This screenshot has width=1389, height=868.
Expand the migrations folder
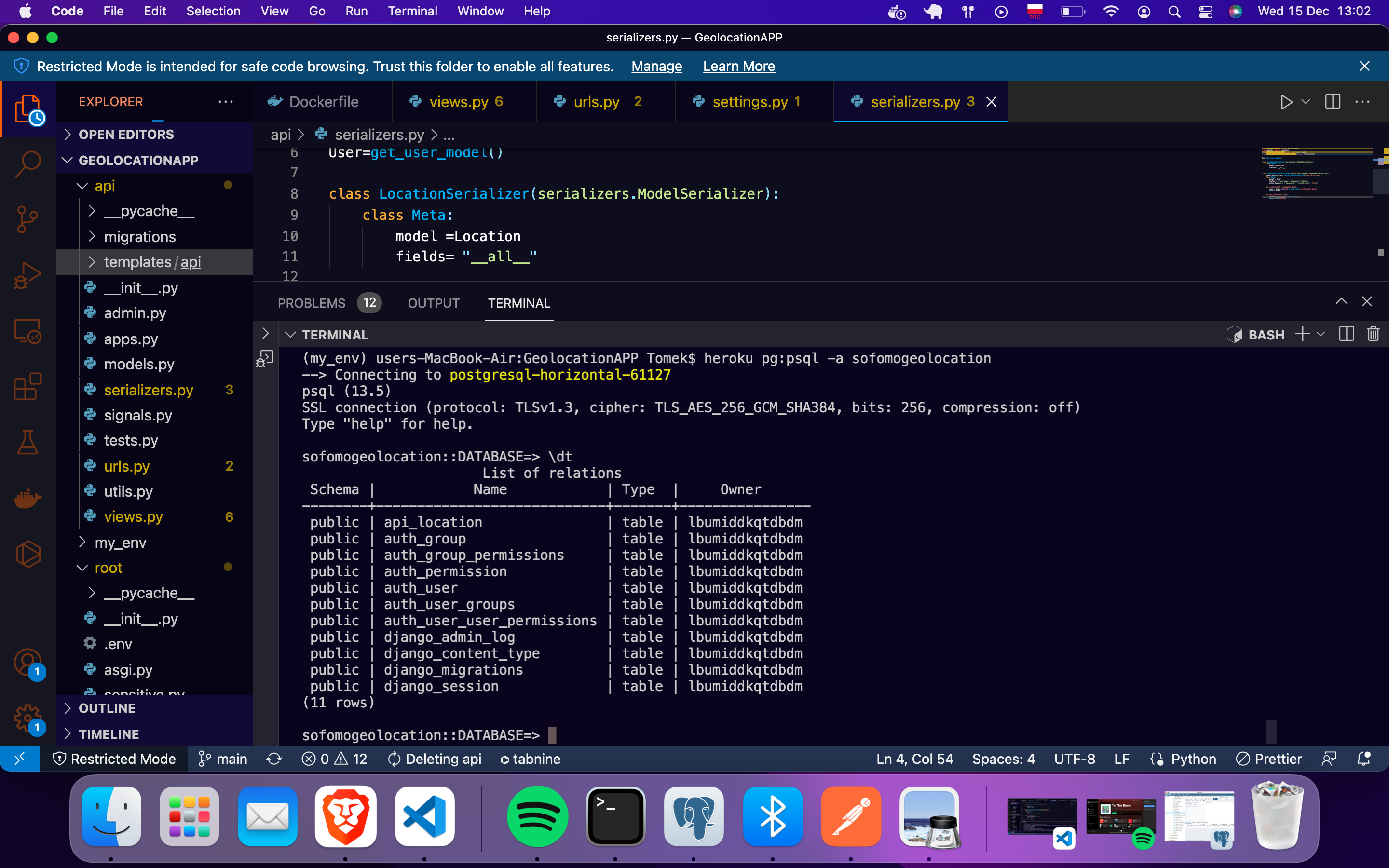click(x=139, y=236)
